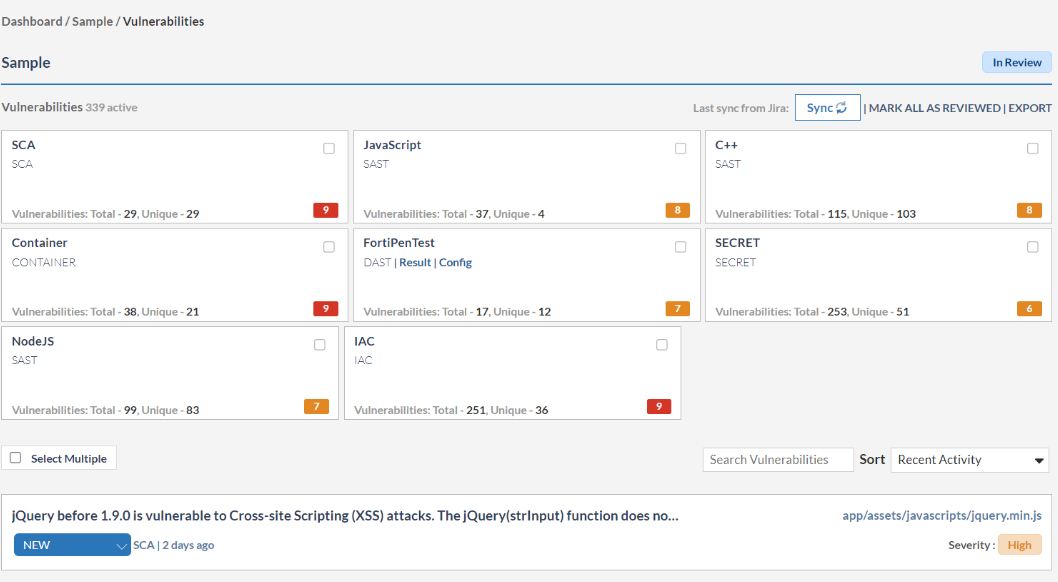Viewport: 1058px width, 582px height.
Task: Tick the FortiPenTest card checkbox
Action: point(681,247)
